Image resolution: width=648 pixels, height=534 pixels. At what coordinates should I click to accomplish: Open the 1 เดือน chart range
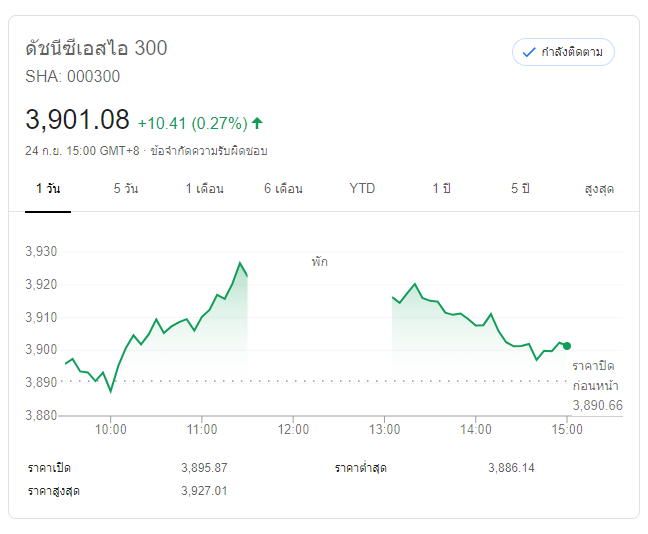point(204,188)
